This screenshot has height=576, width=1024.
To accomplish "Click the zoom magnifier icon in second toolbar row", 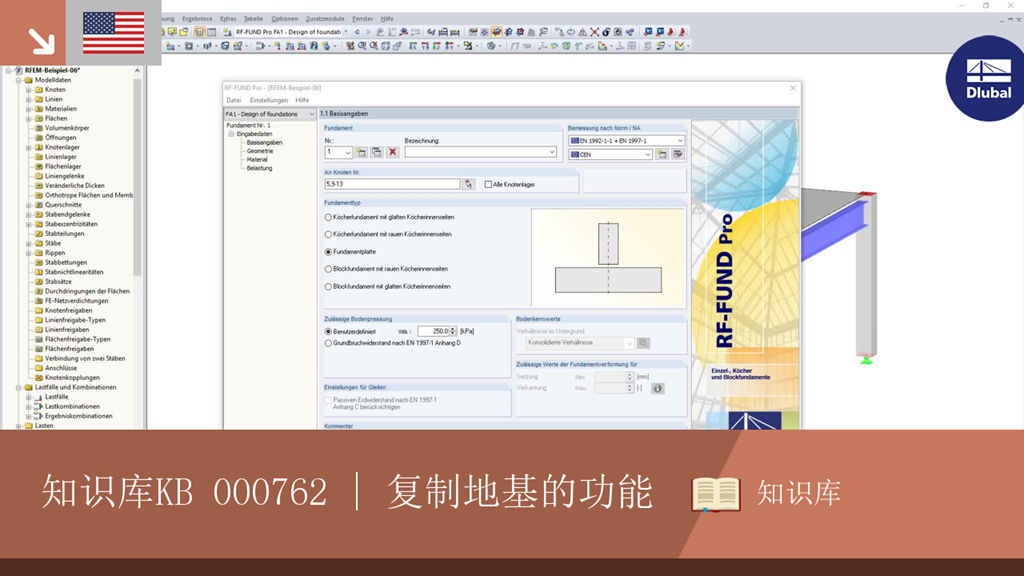I will pyautogui.click(x=362, y=46).
